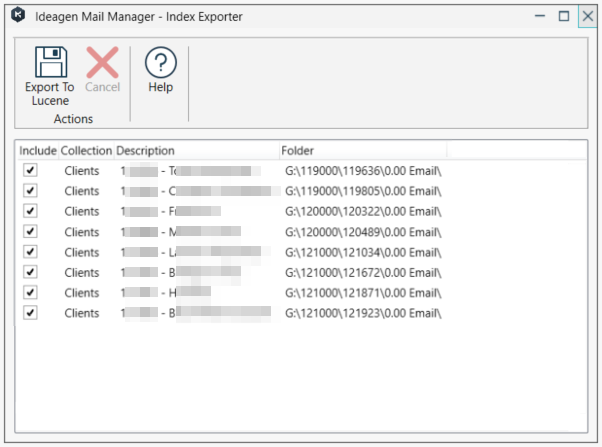Click the Collection column header
602x447 pixels.
86,150
